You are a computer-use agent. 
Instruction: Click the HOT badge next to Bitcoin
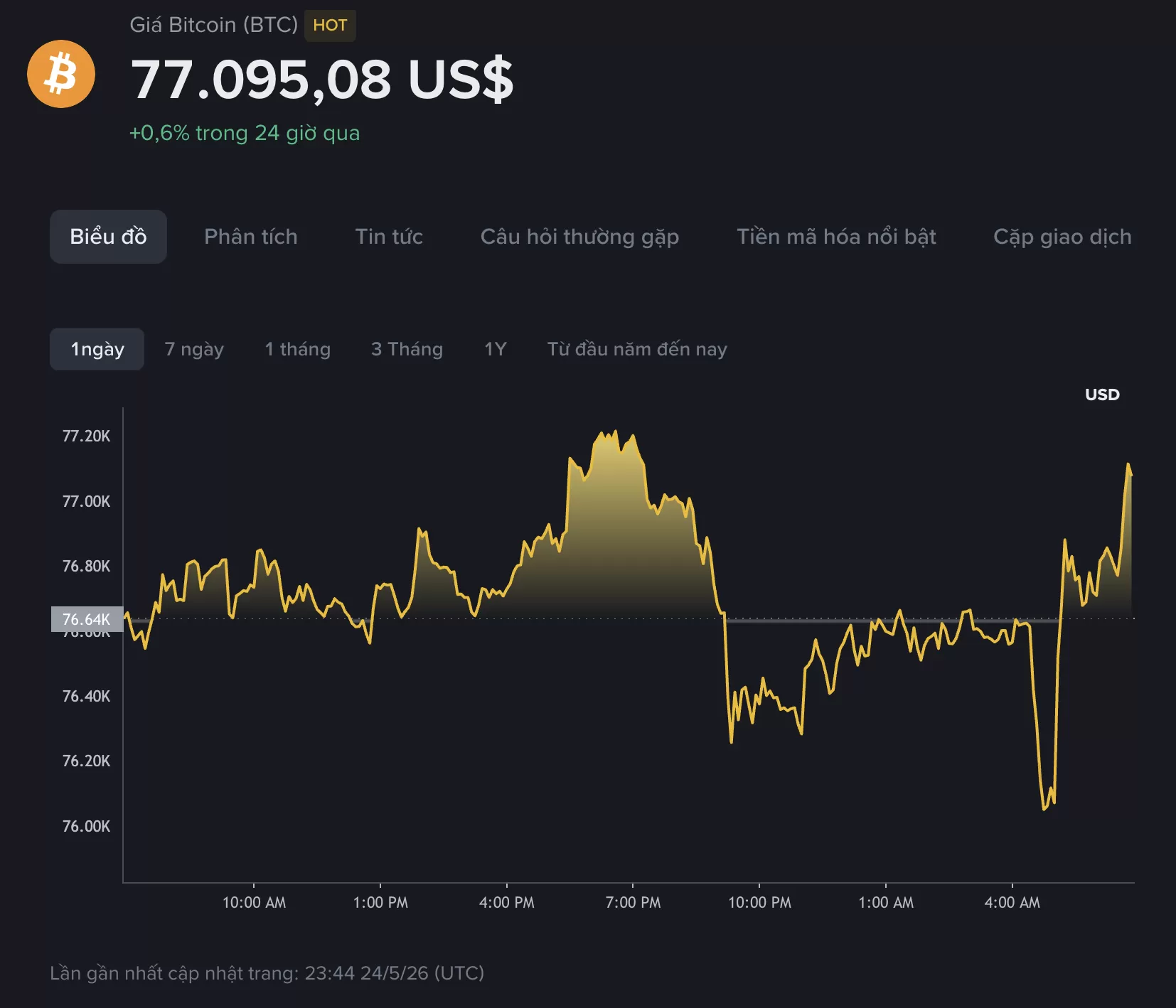(x=330, y=26)
